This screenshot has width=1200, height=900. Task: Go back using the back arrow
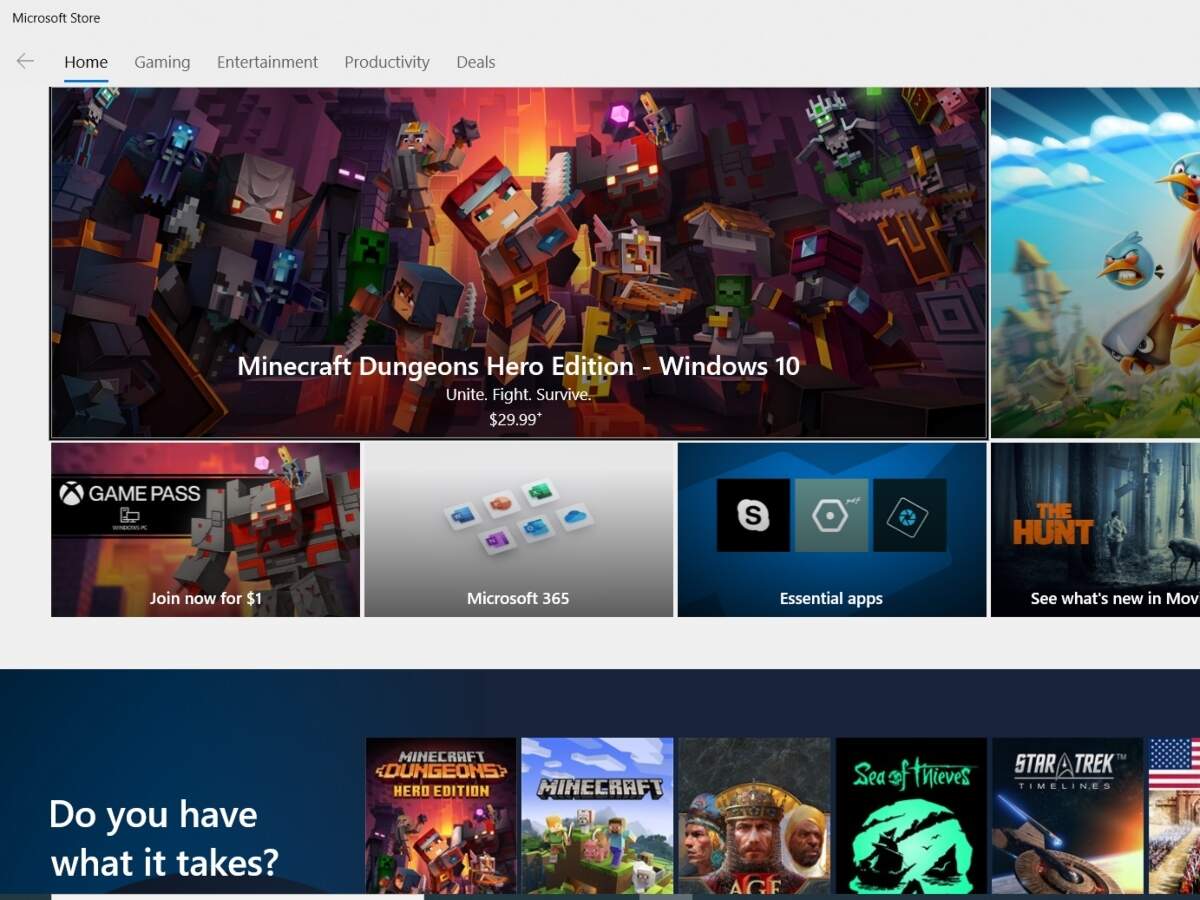[x=25, y=61]
